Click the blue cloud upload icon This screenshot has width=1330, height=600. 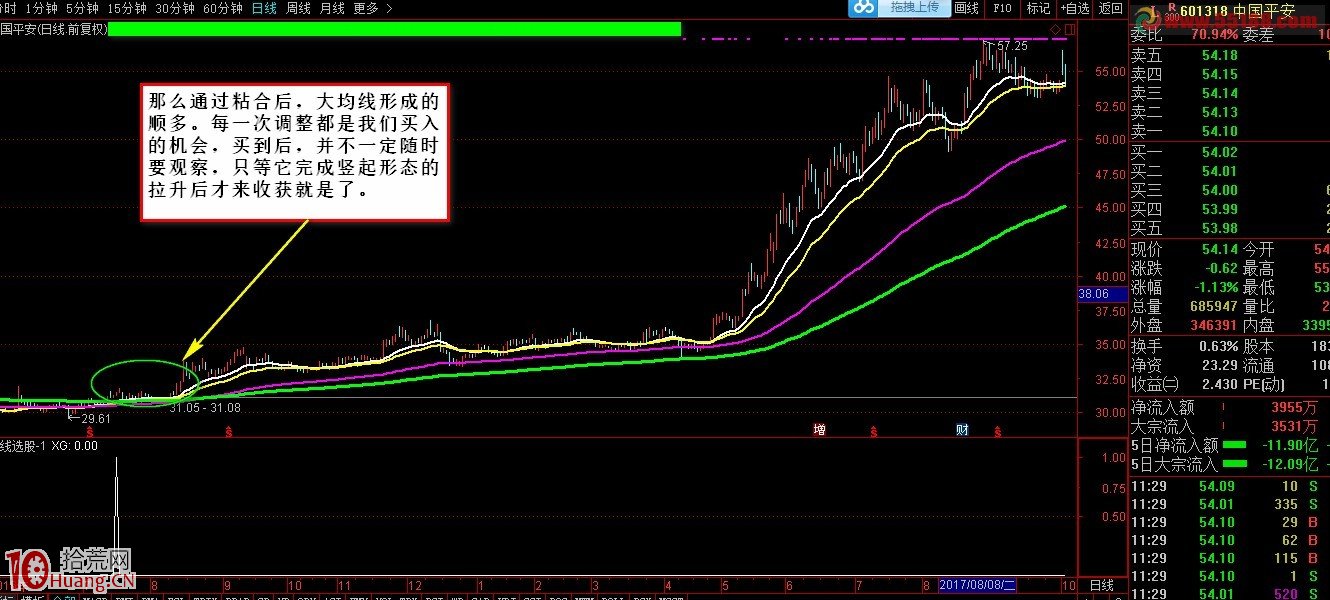point(863,8)
